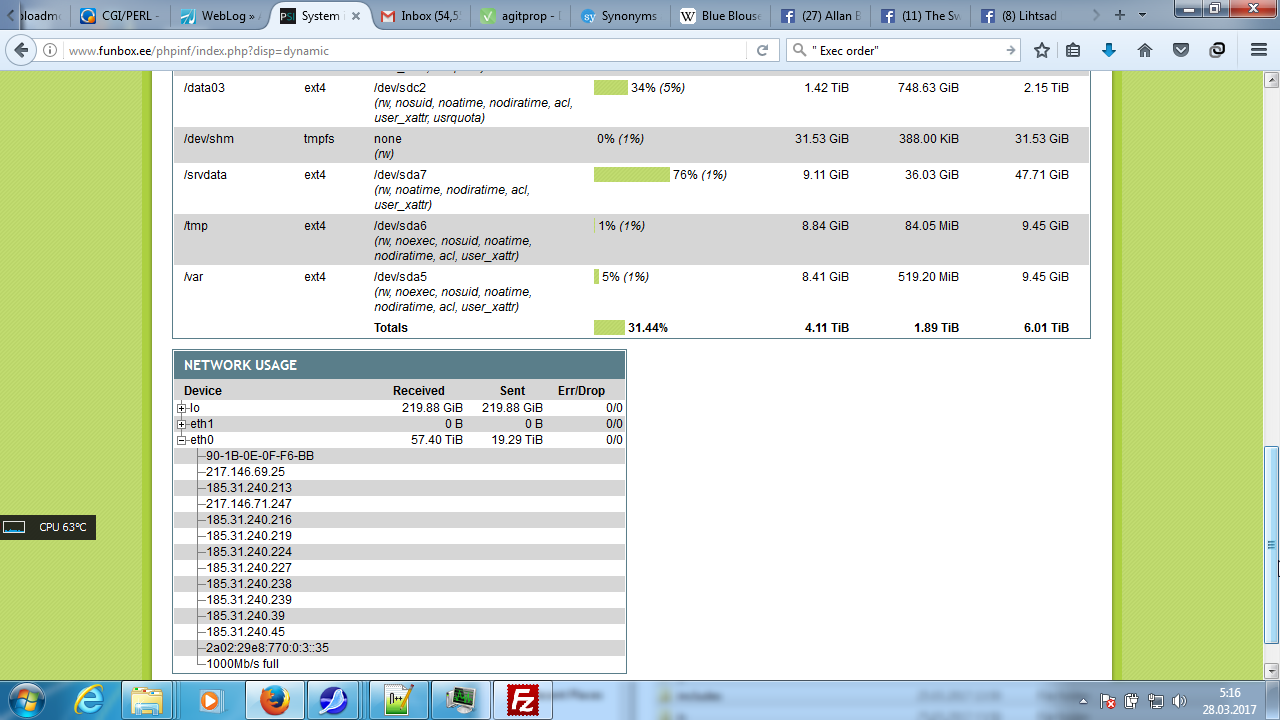The image size is (1280, 720).
Task: Close the System tab
Action: pyautogui.click(x=356, y=16)
